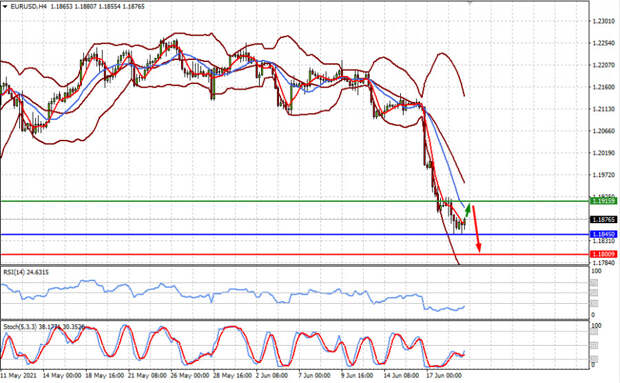Viewport: 620px width, 383px height.
Task: Click the 1.21600 price axis label
Action: click(604, 87)
